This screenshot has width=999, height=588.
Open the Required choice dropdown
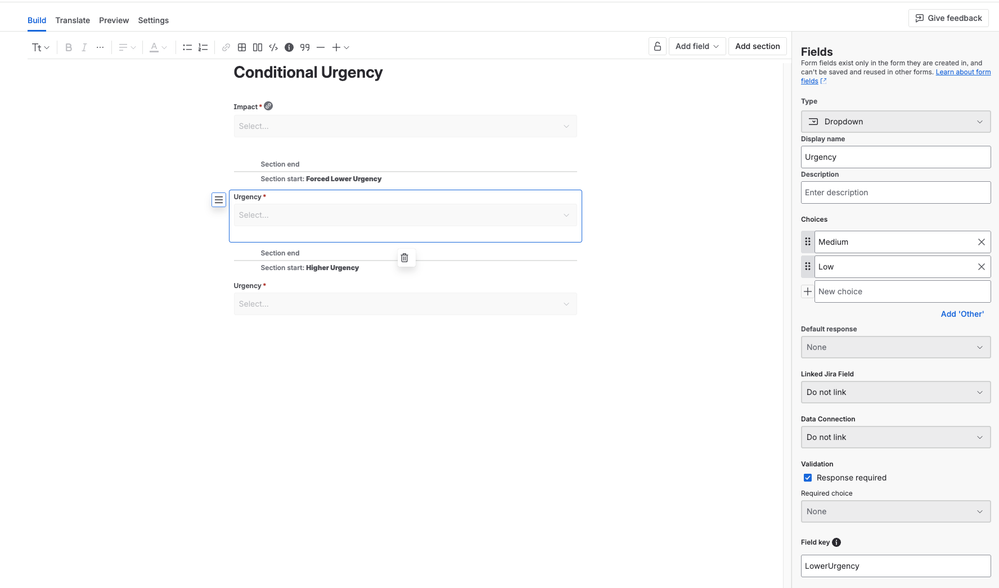(x=895, y=512)
